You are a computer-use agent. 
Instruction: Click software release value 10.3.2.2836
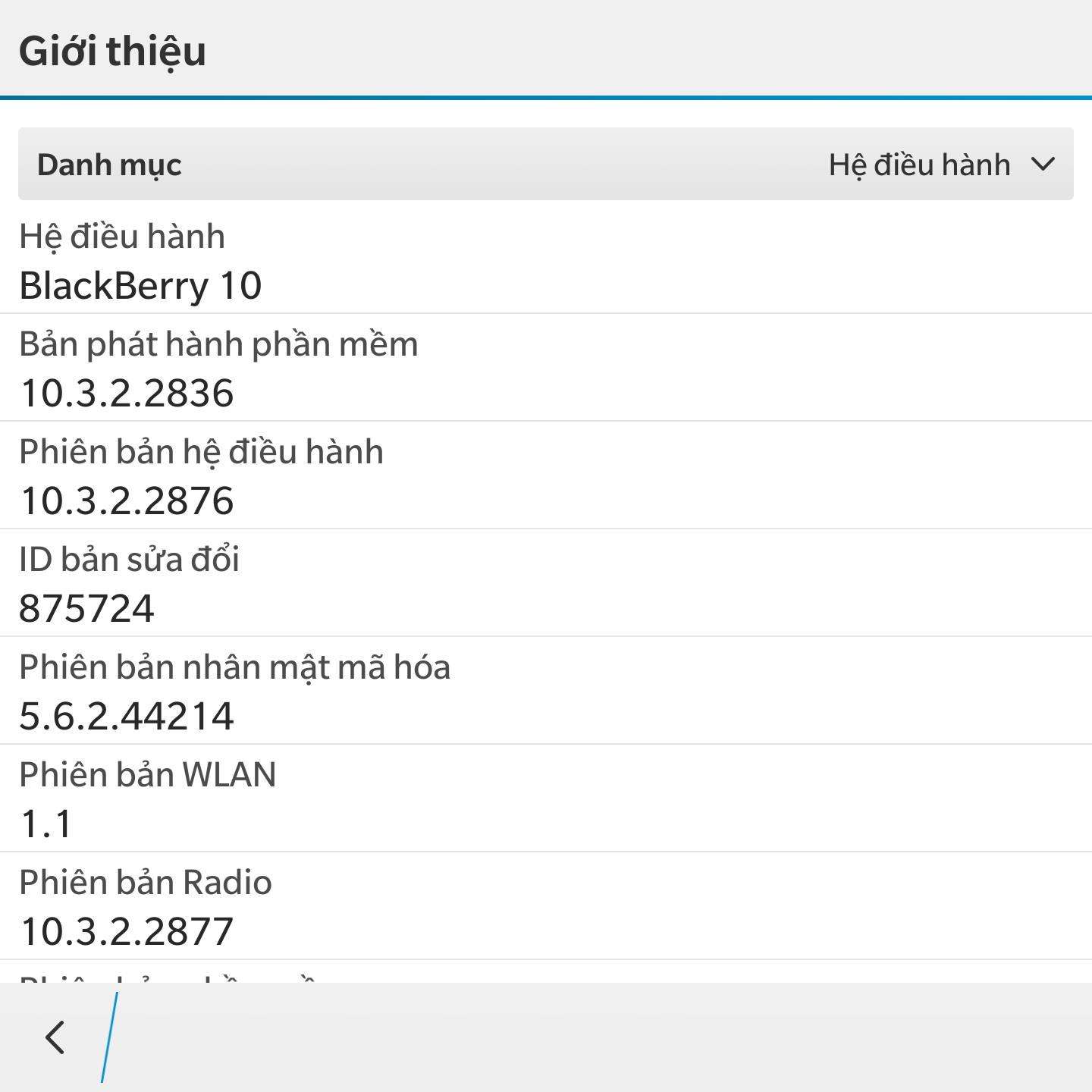pyautogui.click(x=127, y=394)
